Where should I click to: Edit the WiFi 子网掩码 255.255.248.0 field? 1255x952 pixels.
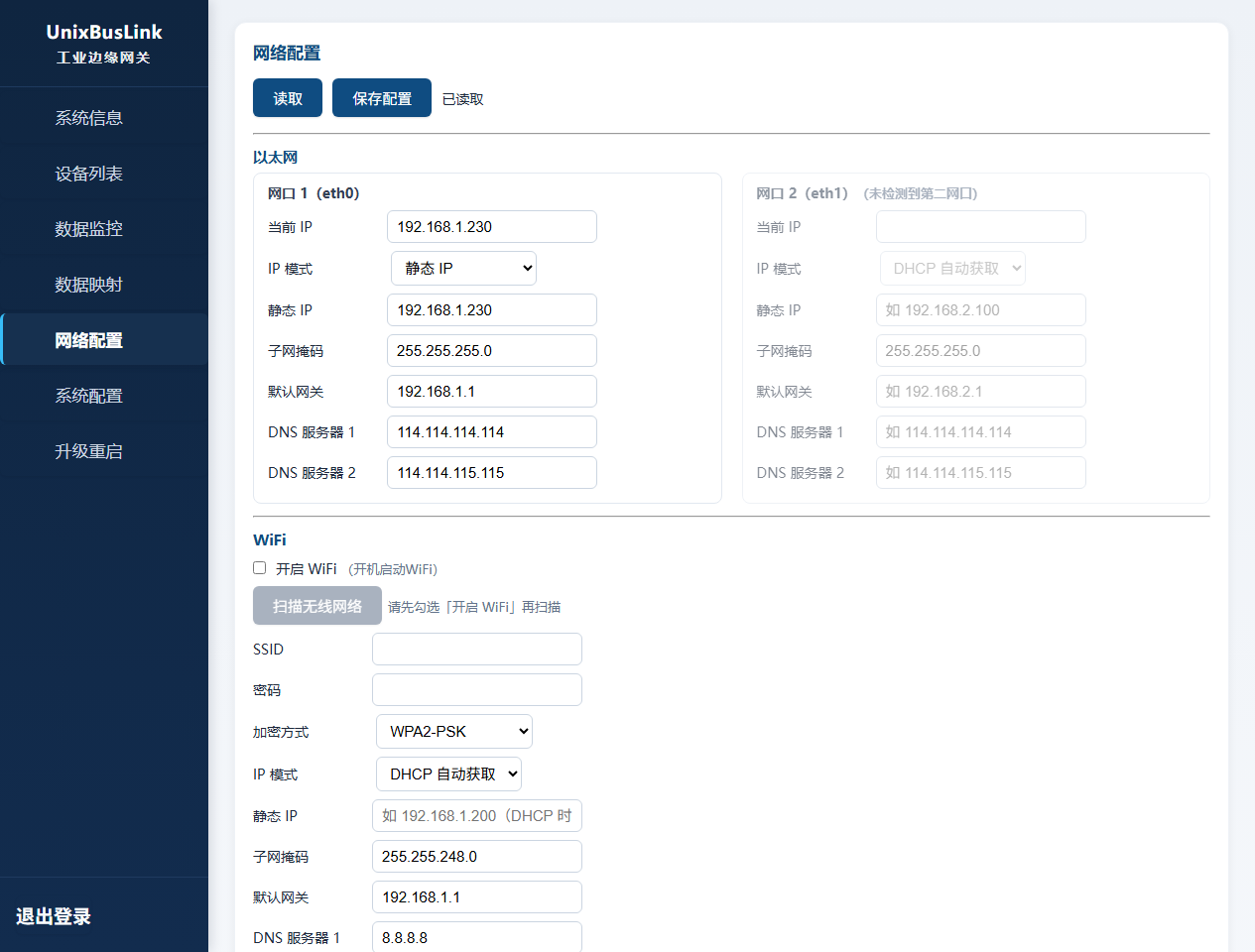click(477, 857)
